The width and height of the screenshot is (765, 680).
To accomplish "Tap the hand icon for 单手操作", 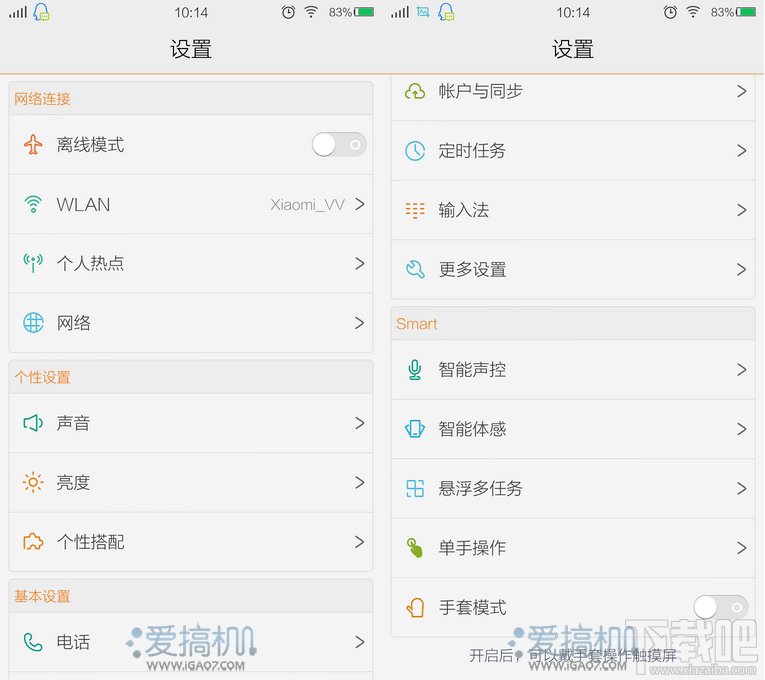I will [415, 548].
